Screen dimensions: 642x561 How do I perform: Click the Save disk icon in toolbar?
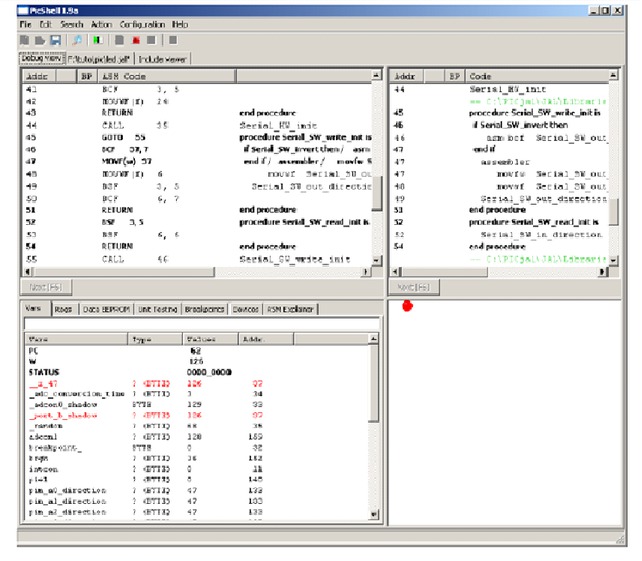[56, 41]
